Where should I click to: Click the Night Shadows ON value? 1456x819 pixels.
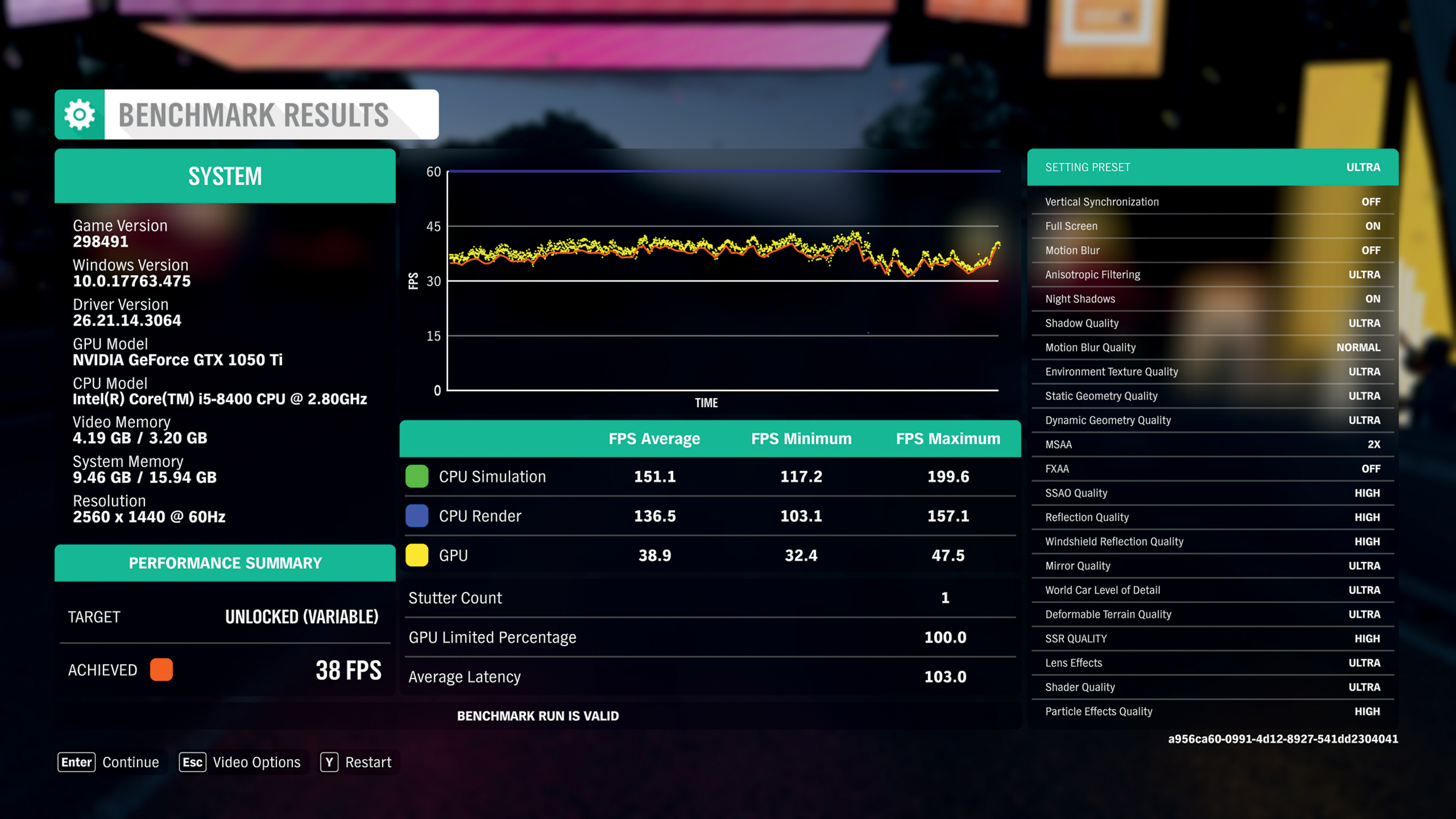click(1372, 299)
